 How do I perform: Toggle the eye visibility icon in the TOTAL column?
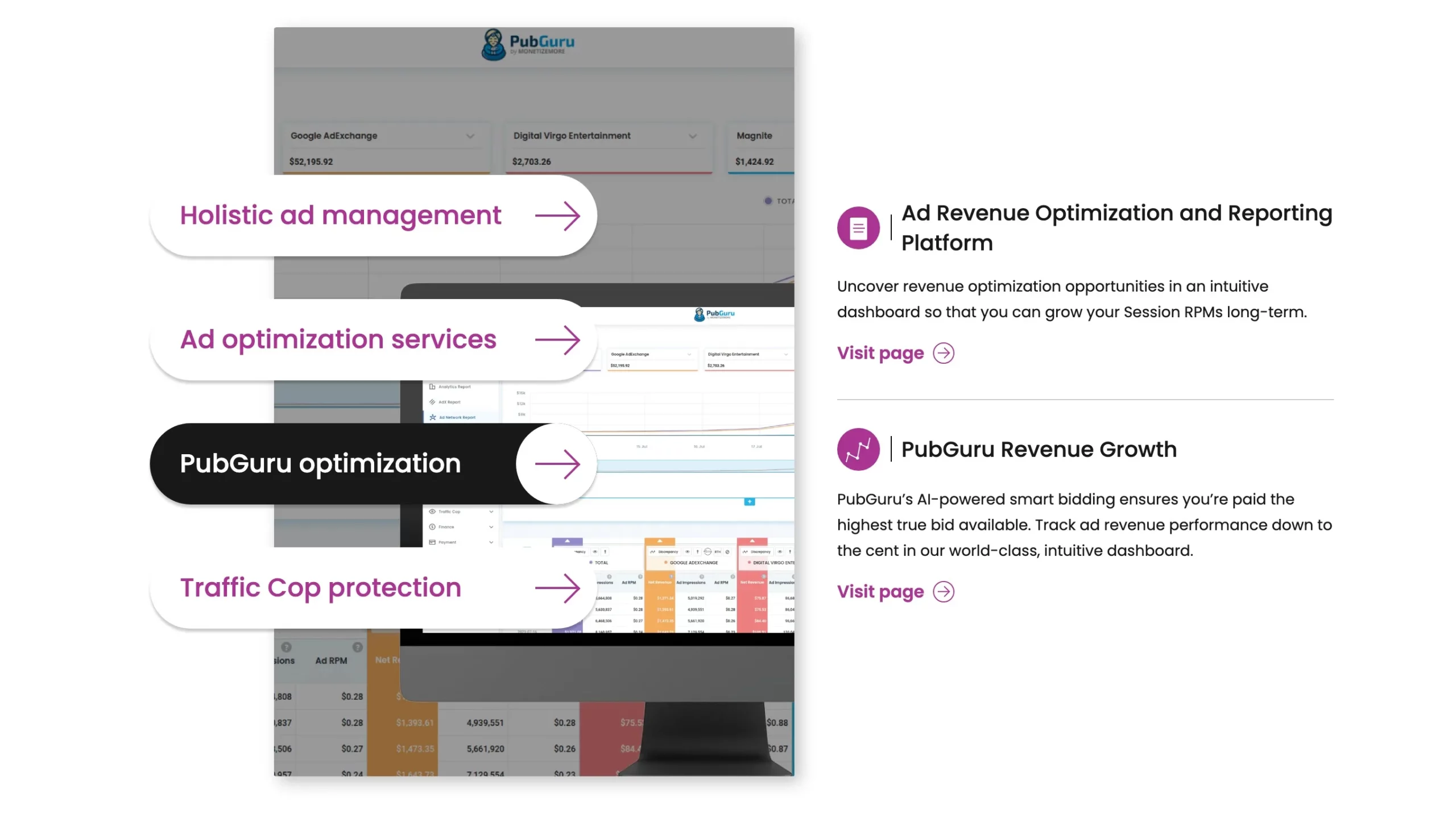[595, 551]
